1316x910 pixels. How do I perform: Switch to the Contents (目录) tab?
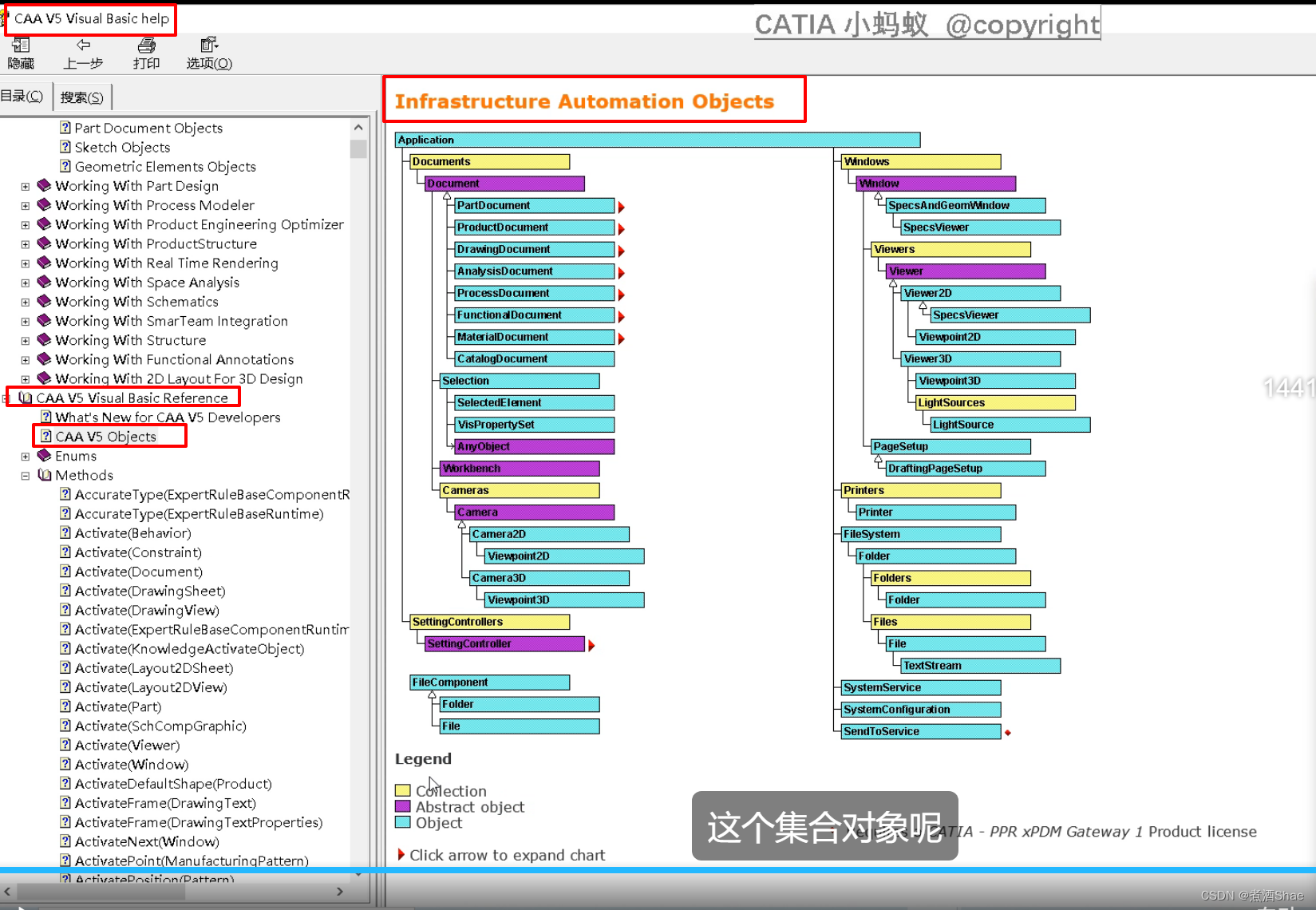[x=22, y=97]
